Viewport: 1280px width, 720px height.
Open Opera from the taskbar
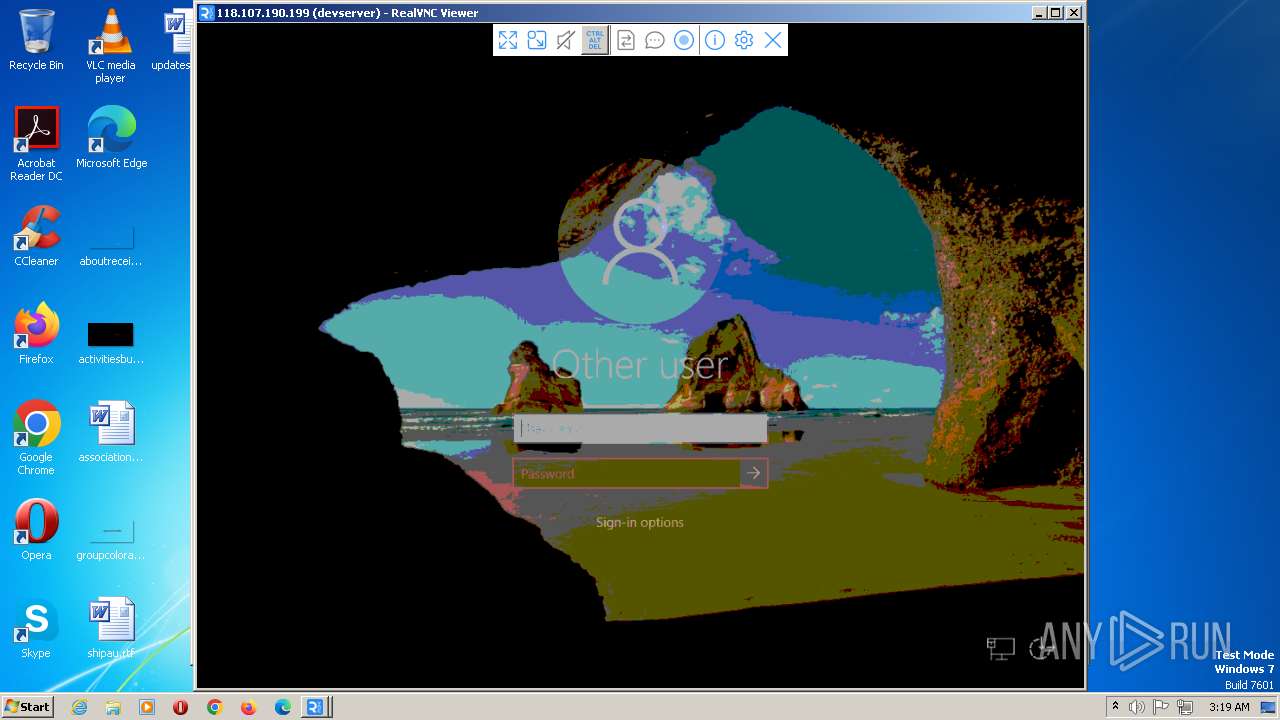(x=181, y=707)
